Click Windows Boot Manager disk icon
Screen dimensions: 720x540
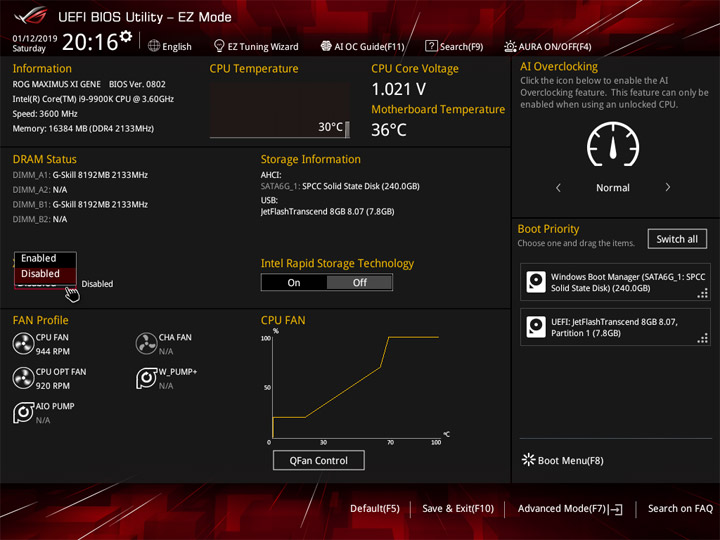click(x=536, y=282)
